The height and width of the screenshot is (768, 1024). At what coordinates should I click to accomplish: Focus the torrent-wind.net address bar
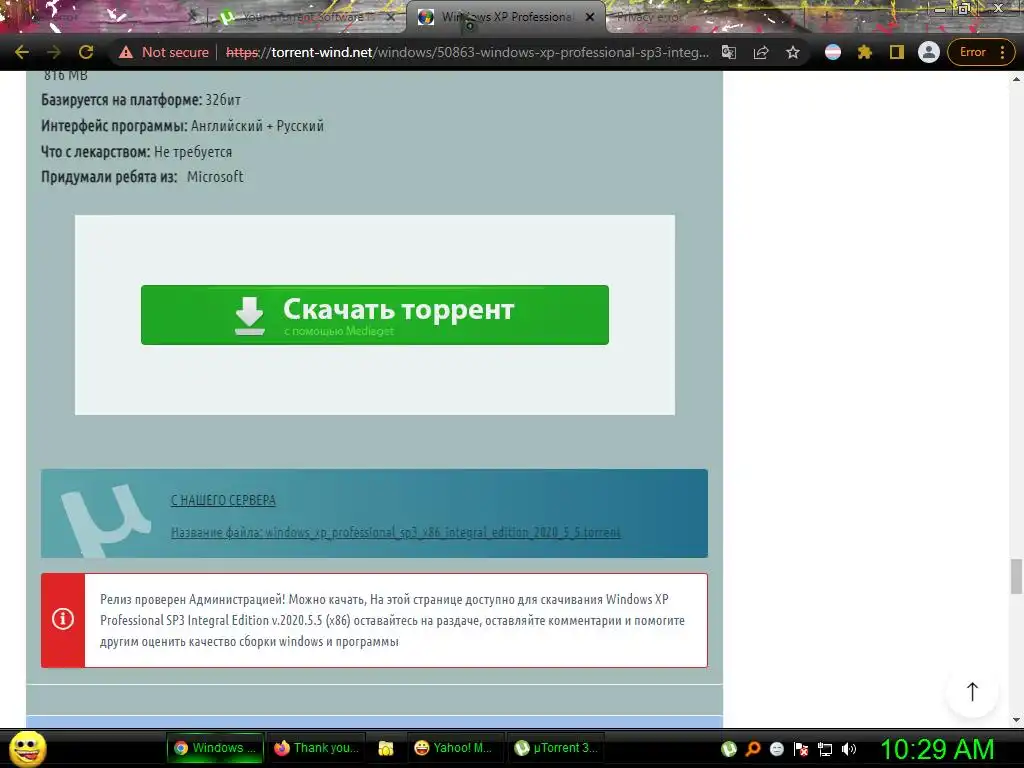click(467, 52)
